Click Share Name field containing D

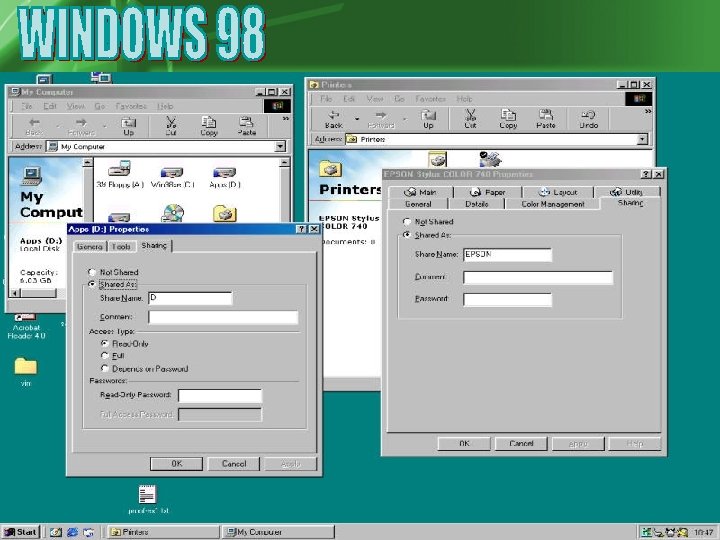[x=190, y=298]
